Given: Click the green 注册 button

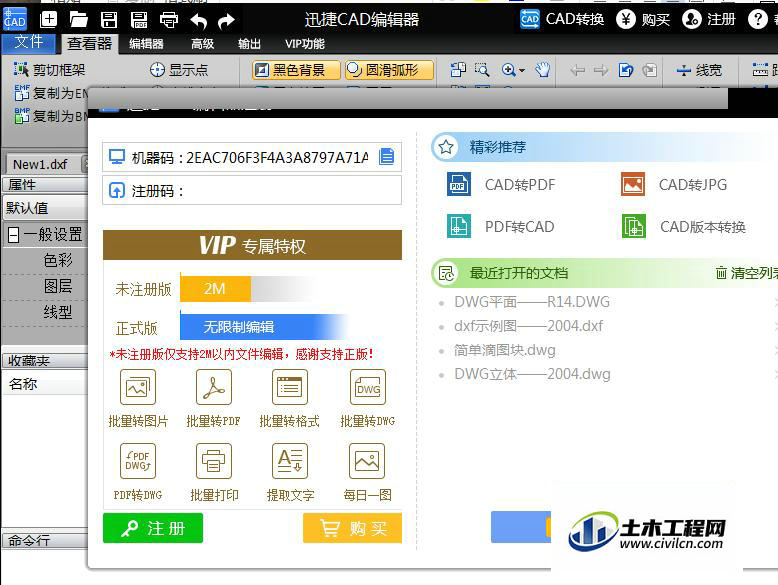Looking at the screenshot, I should click(153, 528).
